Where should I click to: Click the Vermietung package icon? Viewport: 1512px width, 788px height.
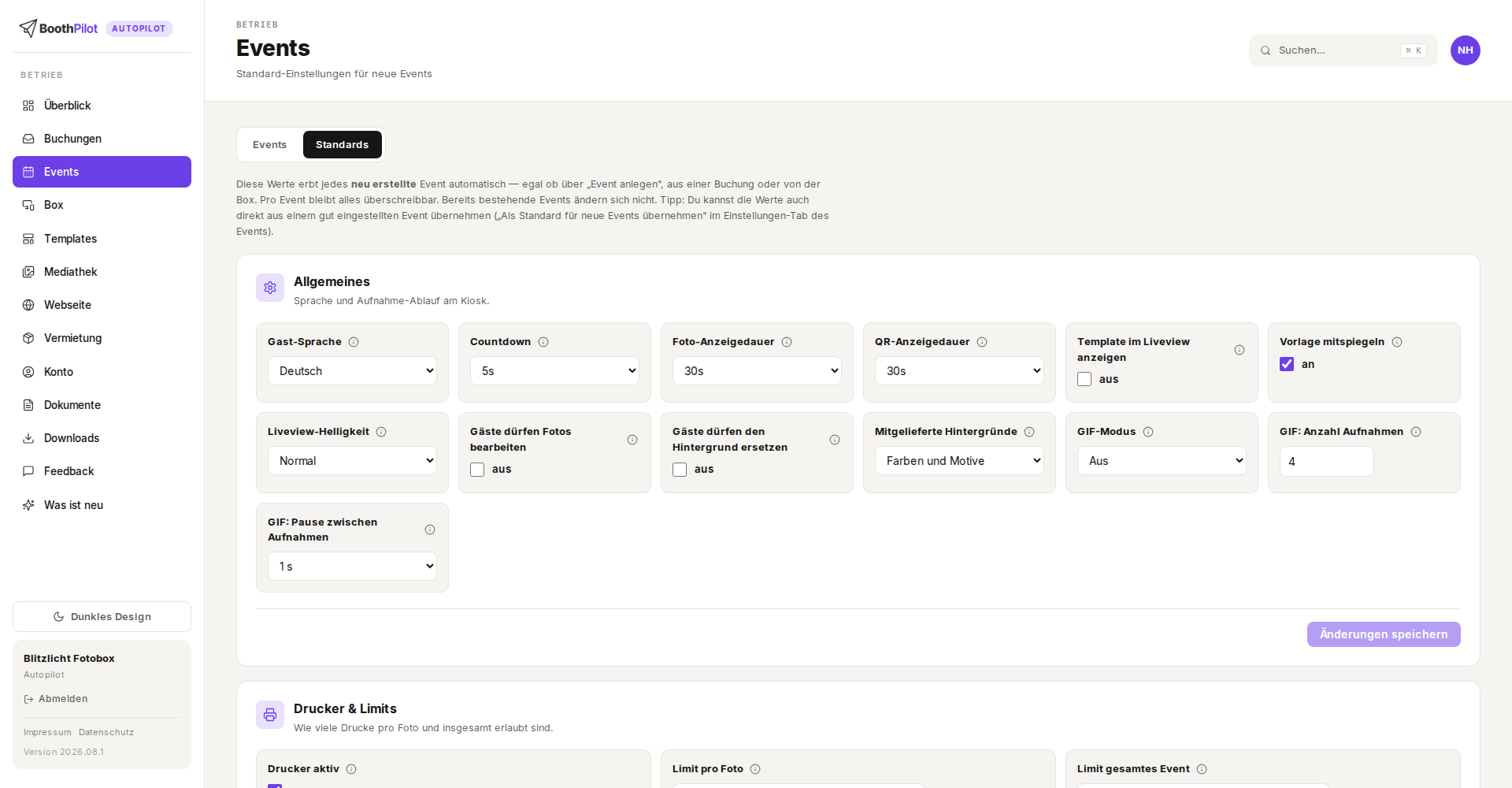point(28,338)
